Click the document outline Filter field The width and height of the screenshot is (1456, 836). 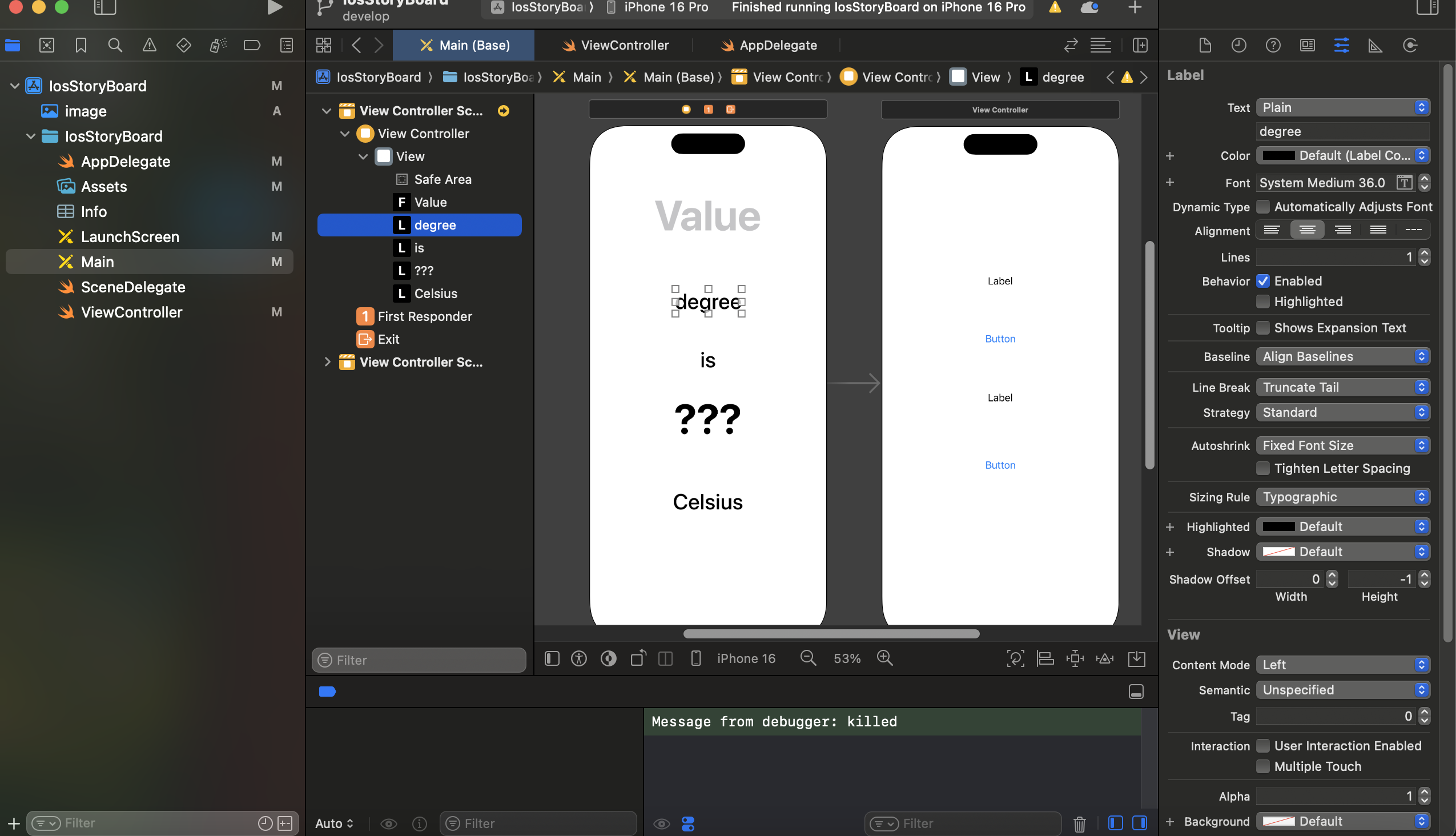[x=419, y=660]
